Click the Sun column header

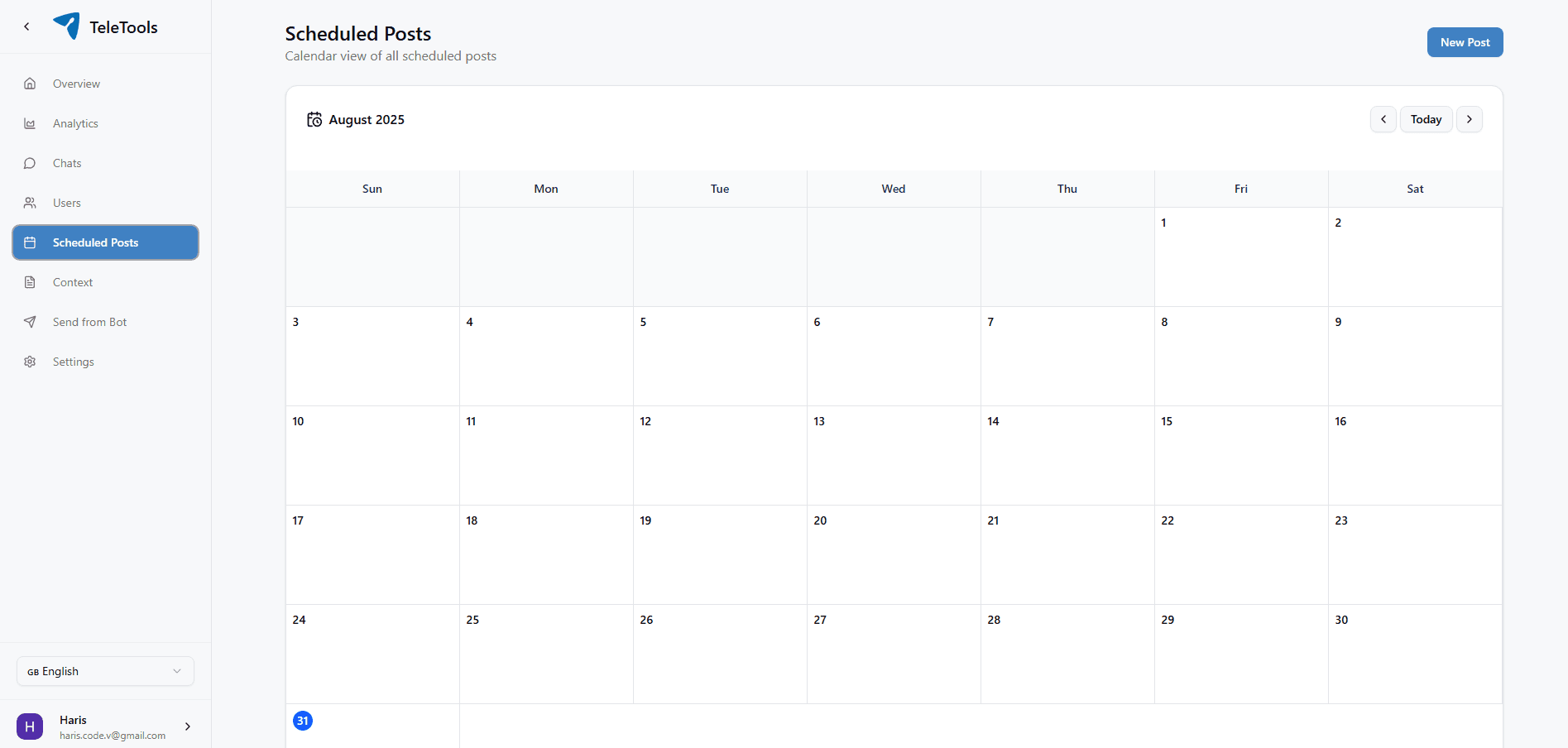[372, 189]
